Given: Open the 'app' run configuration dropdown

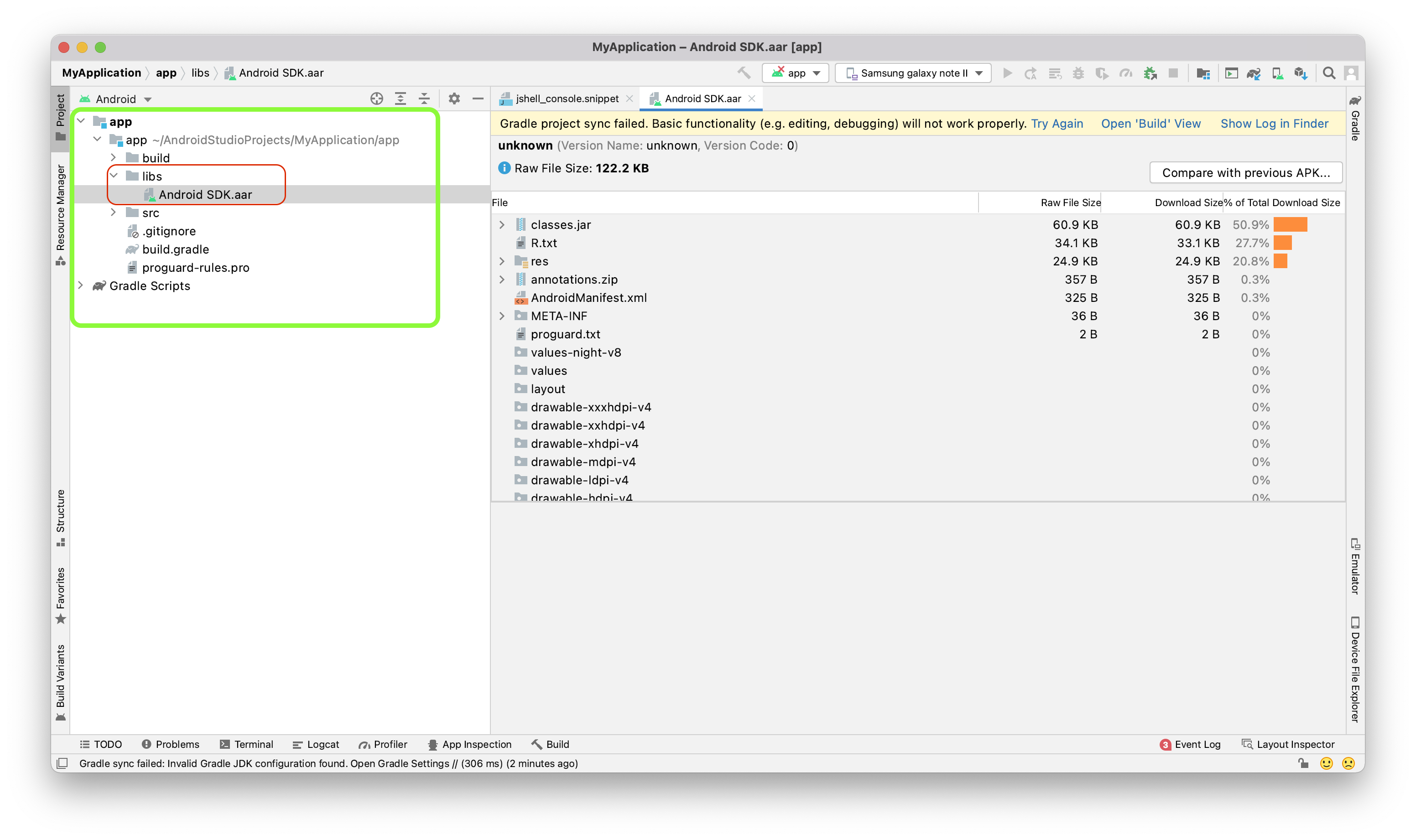Looking at the screenshot, I should (796, 73).
